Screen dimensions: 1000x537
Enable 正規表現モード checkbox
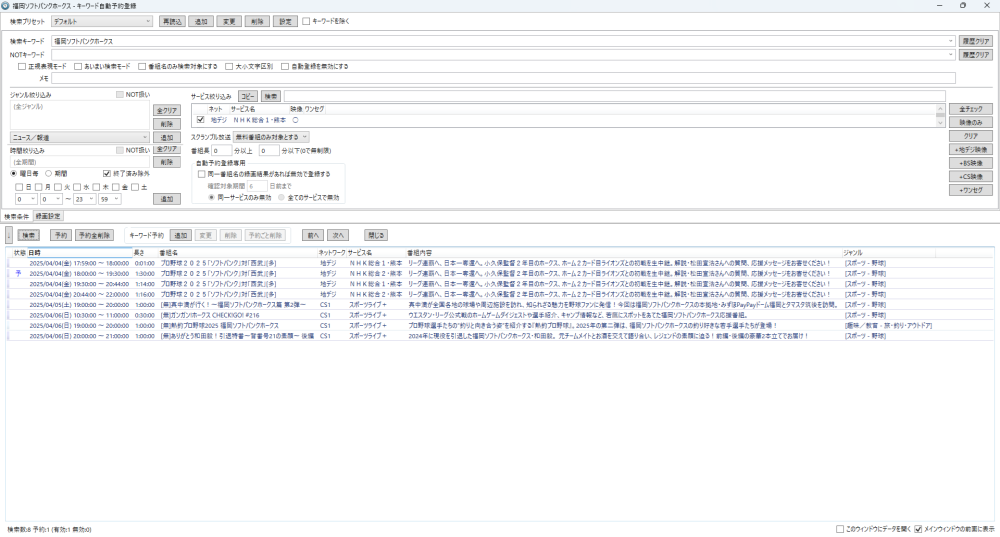pyautogui.click(x=22, y=66)
